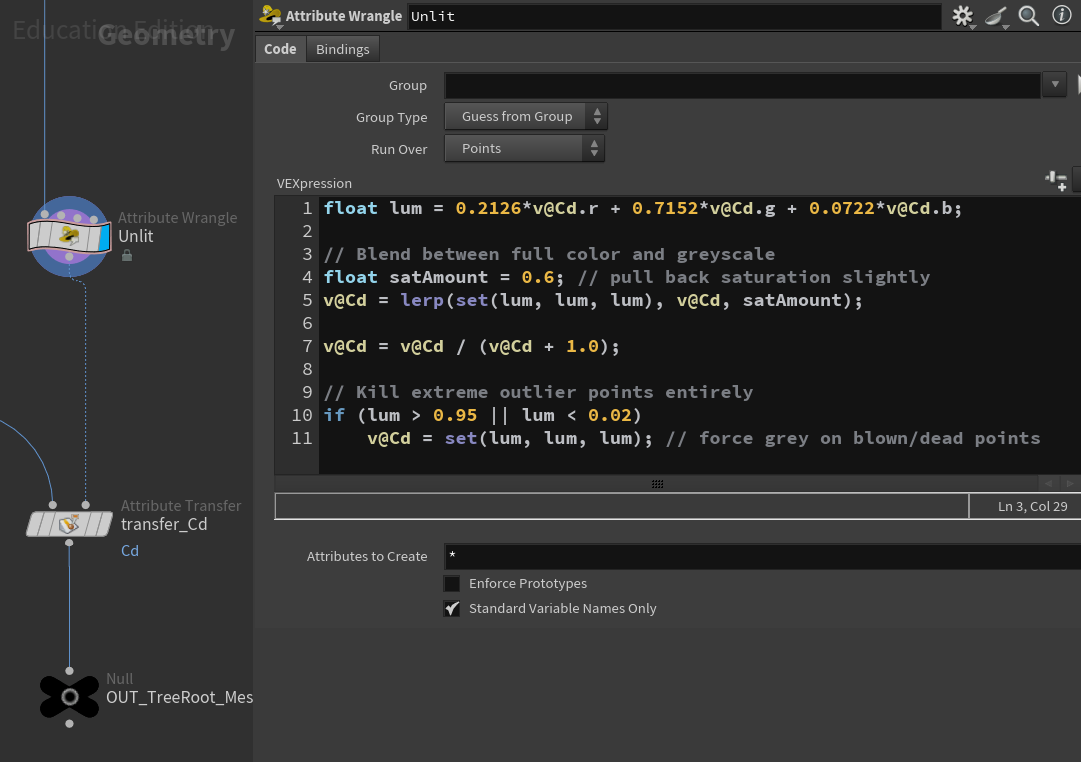The image size is (1081, 762).
Task: Click the VEXpression create spare parameters icon
Action: coord(1056,180)
